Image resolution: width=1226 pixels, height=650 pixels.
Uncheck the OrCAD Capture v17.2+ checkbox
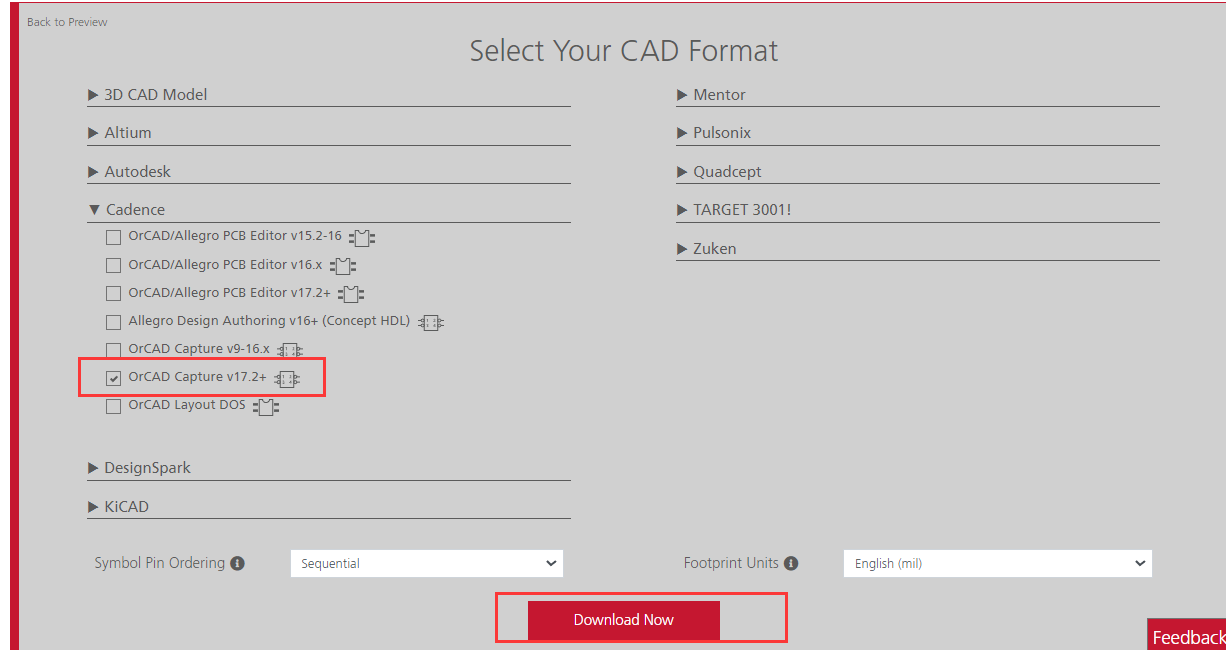[x=114, y=378]
